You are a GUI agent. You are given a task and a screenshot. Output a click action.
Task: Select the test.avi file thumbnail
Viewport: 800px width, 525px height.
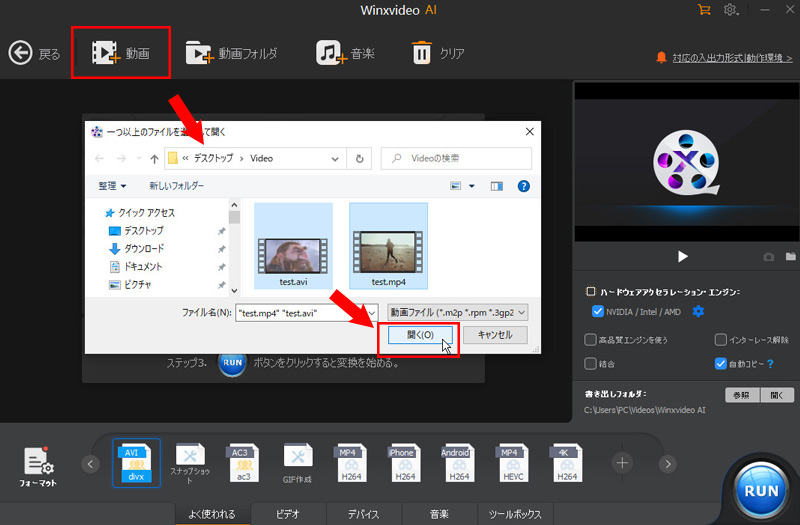click(293, 246)
